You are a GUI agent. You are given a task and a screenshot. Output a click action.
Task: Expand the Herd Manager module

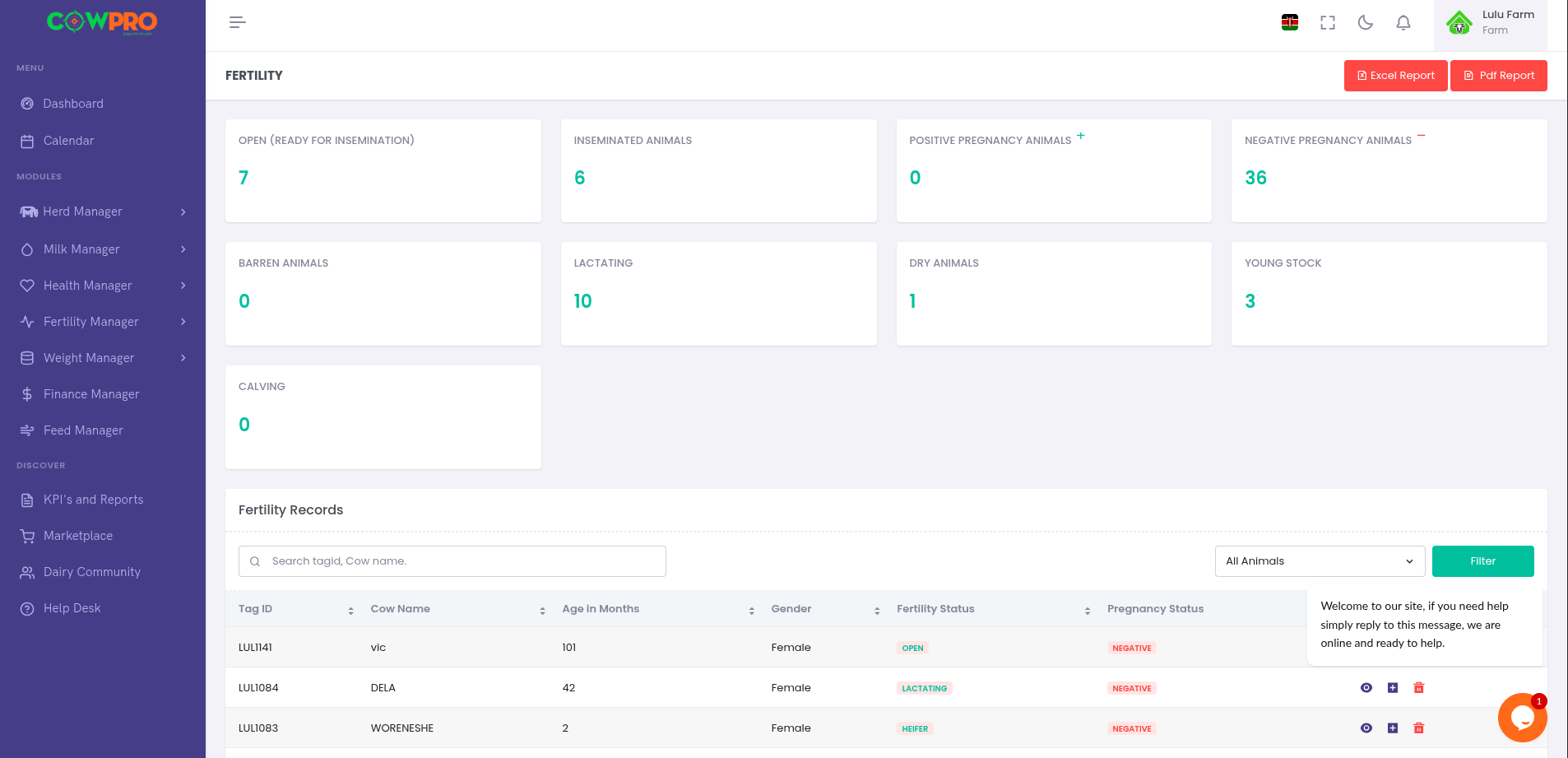(103, 212)
